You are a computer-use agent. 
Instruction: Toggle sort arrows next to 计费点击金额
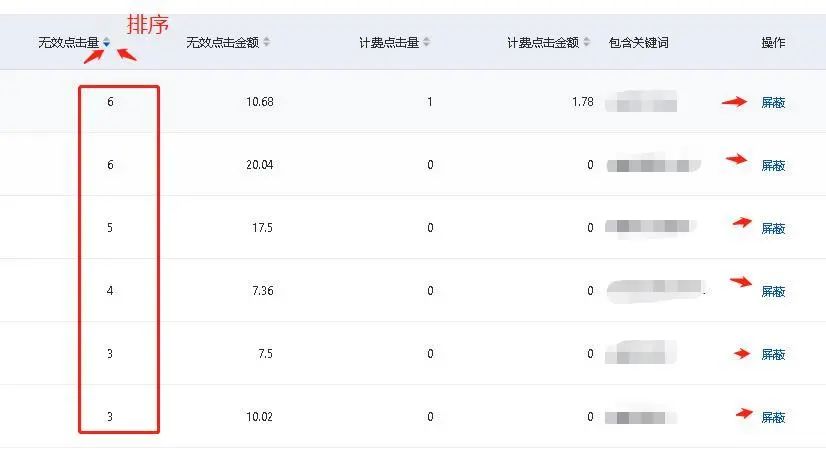click(587, 42)
